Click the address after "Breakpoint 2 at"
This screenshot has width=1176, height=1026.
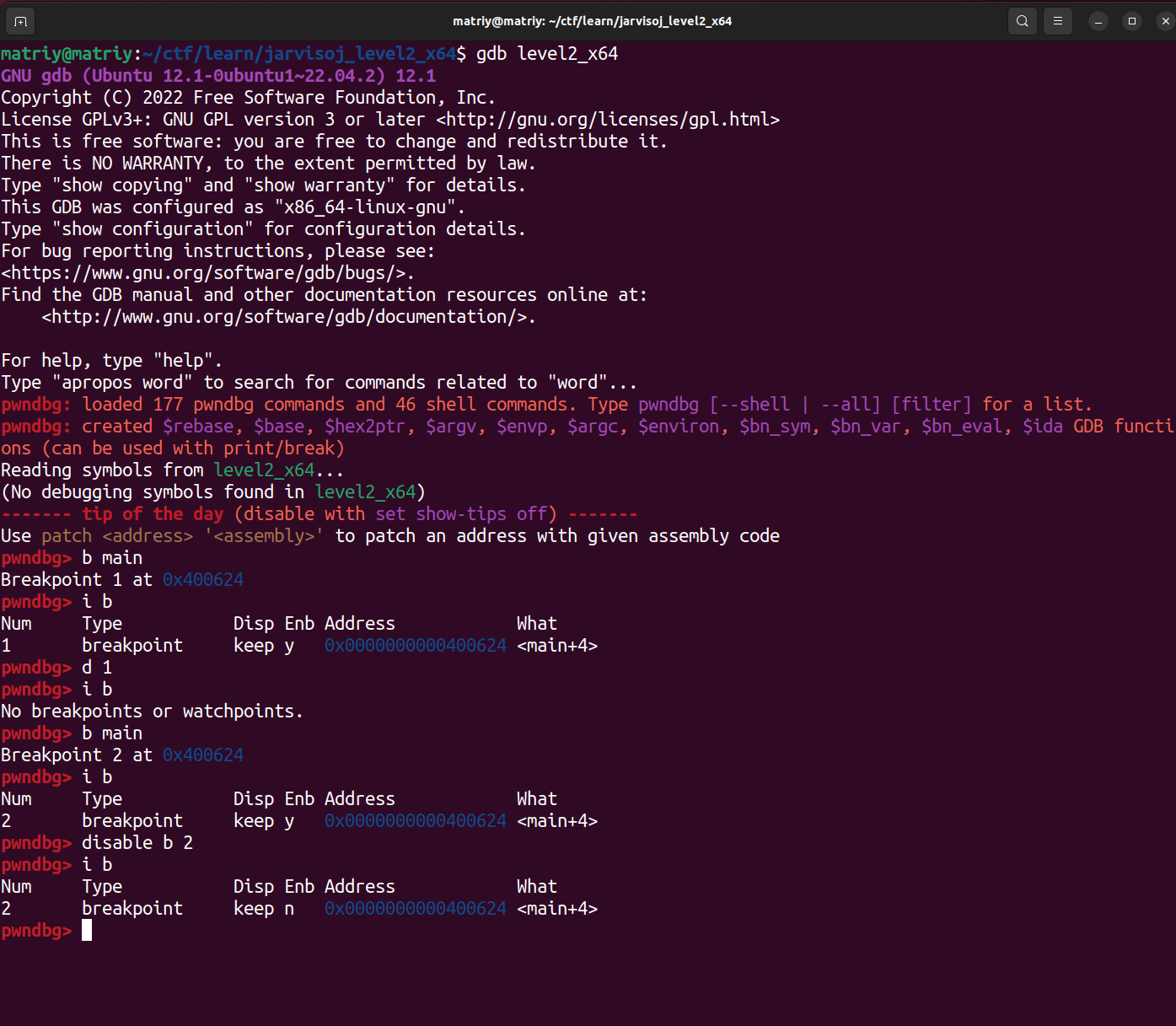coord(202,755)
